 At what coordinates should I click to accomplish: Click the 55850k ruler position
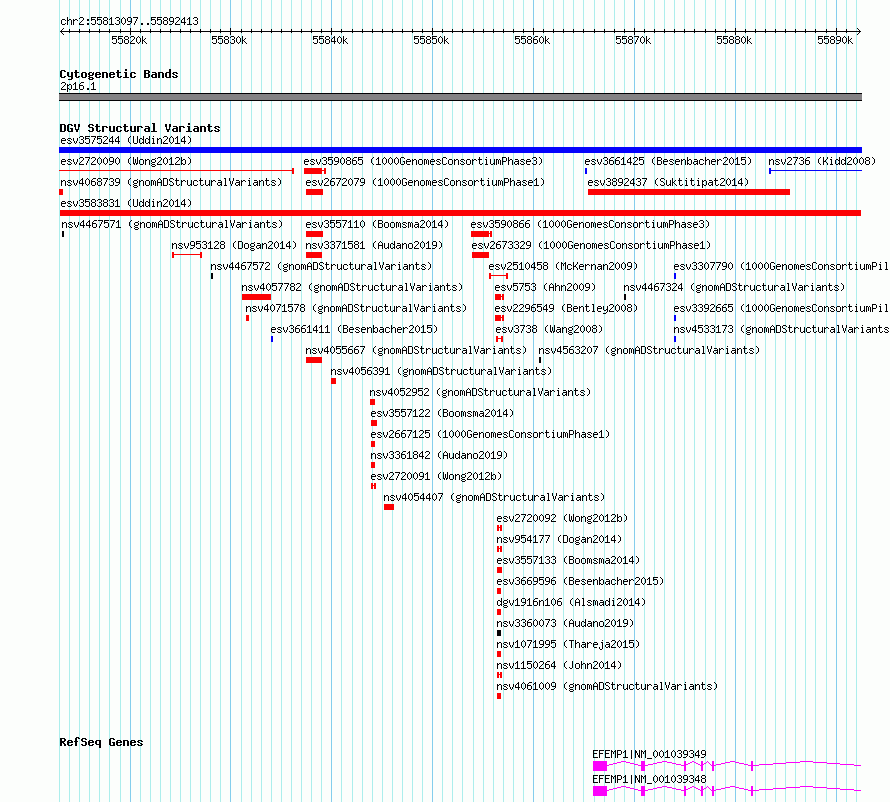[x=431, y=40]
